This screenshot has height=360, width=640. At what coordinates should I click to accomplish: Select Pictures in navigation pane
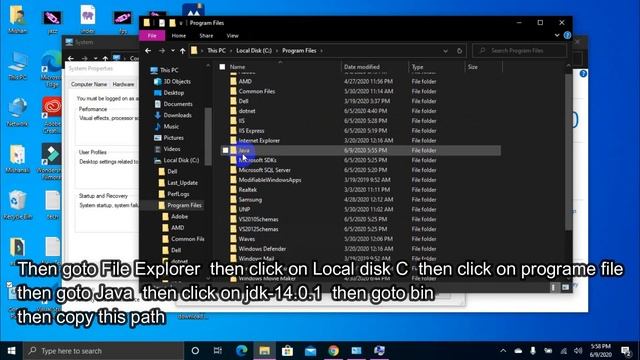click(173, 138)
